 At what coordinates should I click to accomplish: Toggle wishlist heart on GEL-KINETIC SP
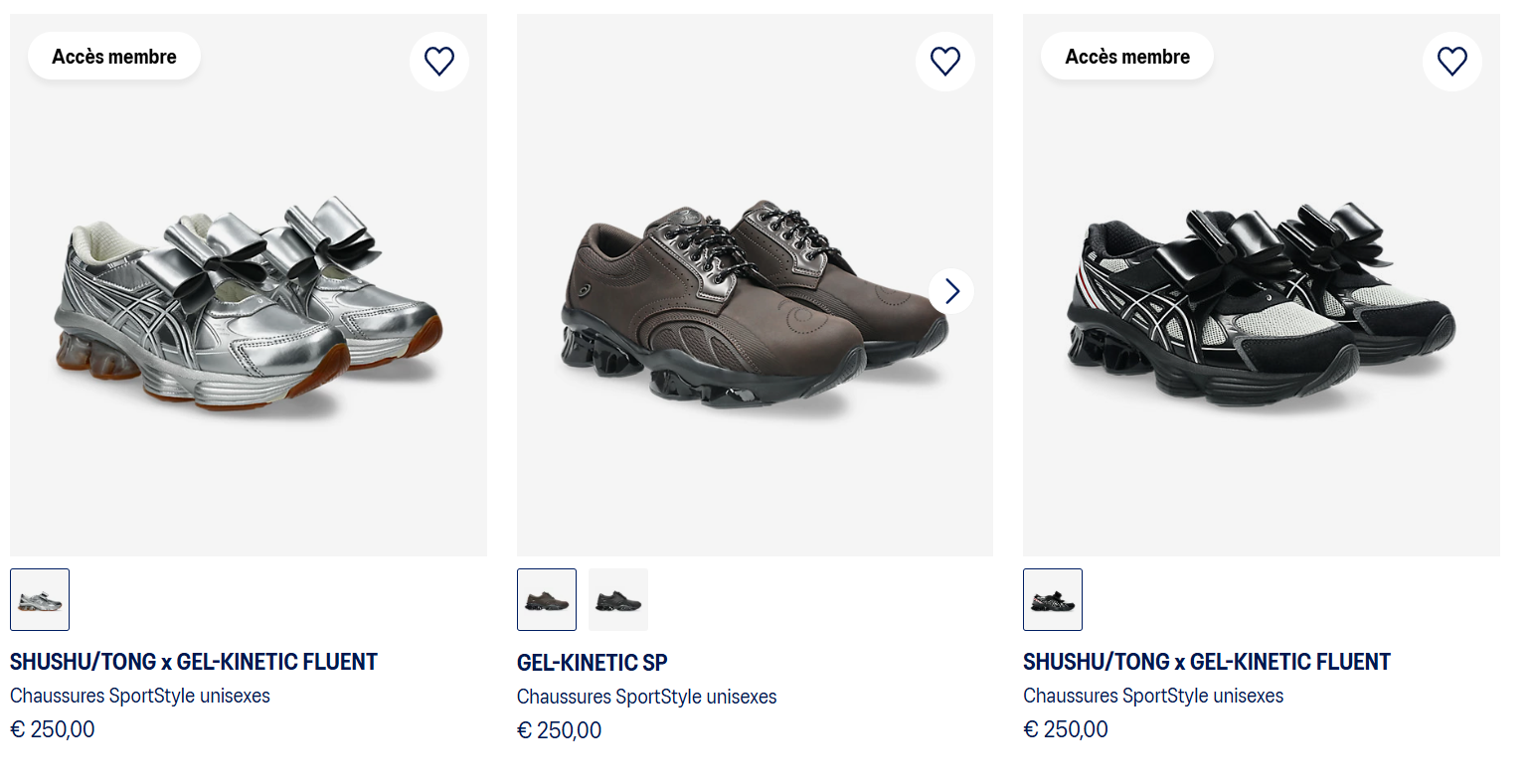point(944,62)
